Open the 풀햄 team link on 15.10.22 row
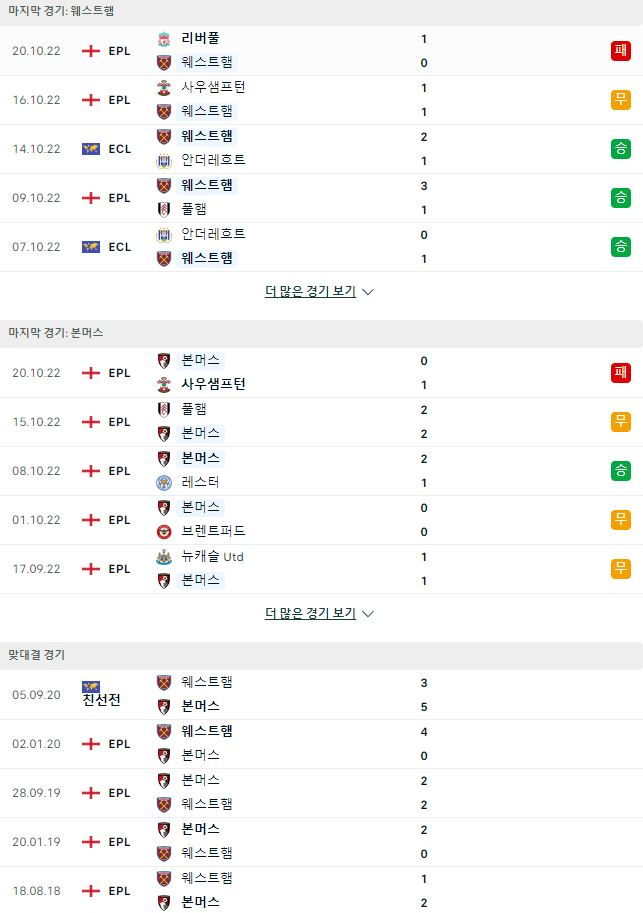643x913 pixels. point(194,409)
